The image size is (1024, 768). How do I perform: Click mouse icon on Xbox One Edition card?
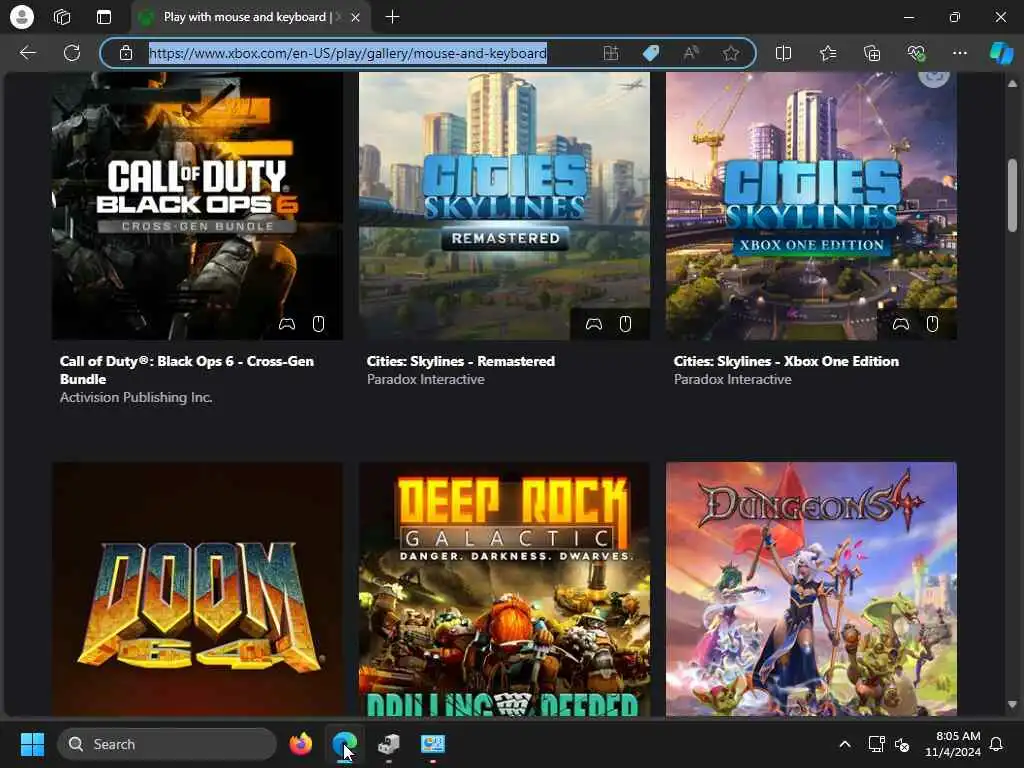[x=932, y=324]
